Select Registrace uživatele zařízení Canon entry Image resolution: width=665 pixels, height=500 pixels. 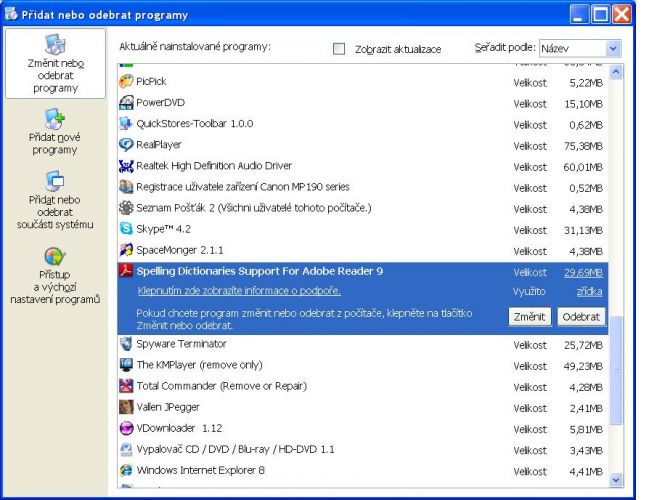[243, 187]
